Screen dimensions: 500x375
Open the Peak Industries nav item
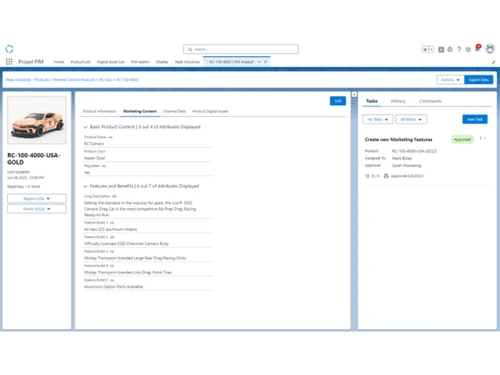[187, 62]
